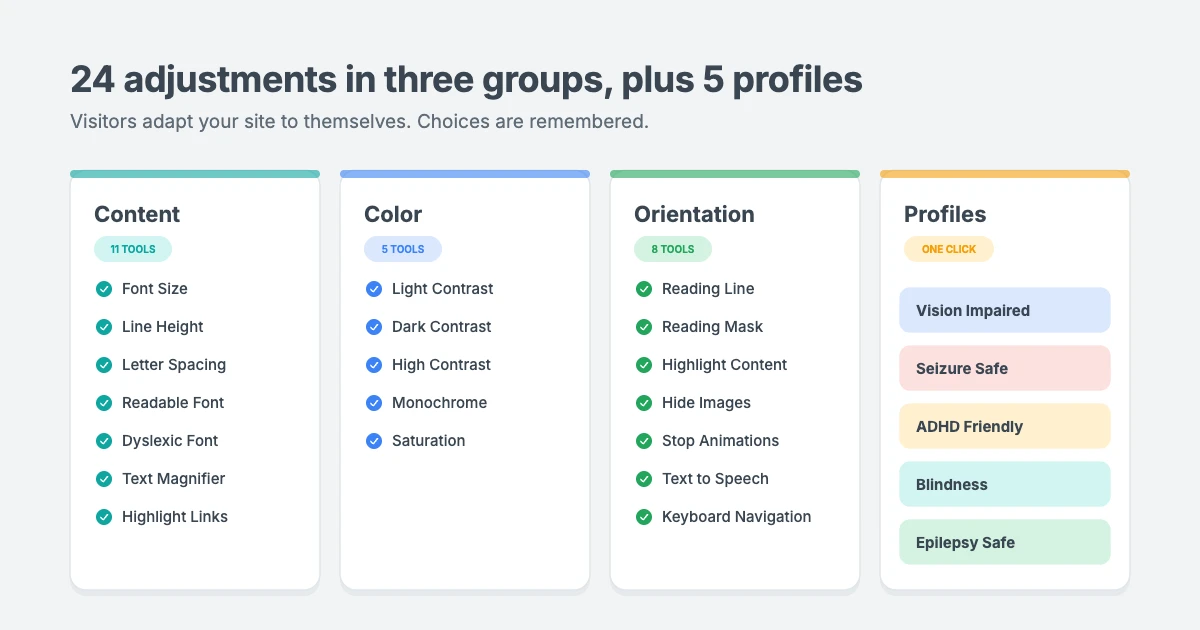The width and height of the screenshot is (1200, 630).
Task: Choose the ADHD Friendly profile
Action: point(1005,426)
